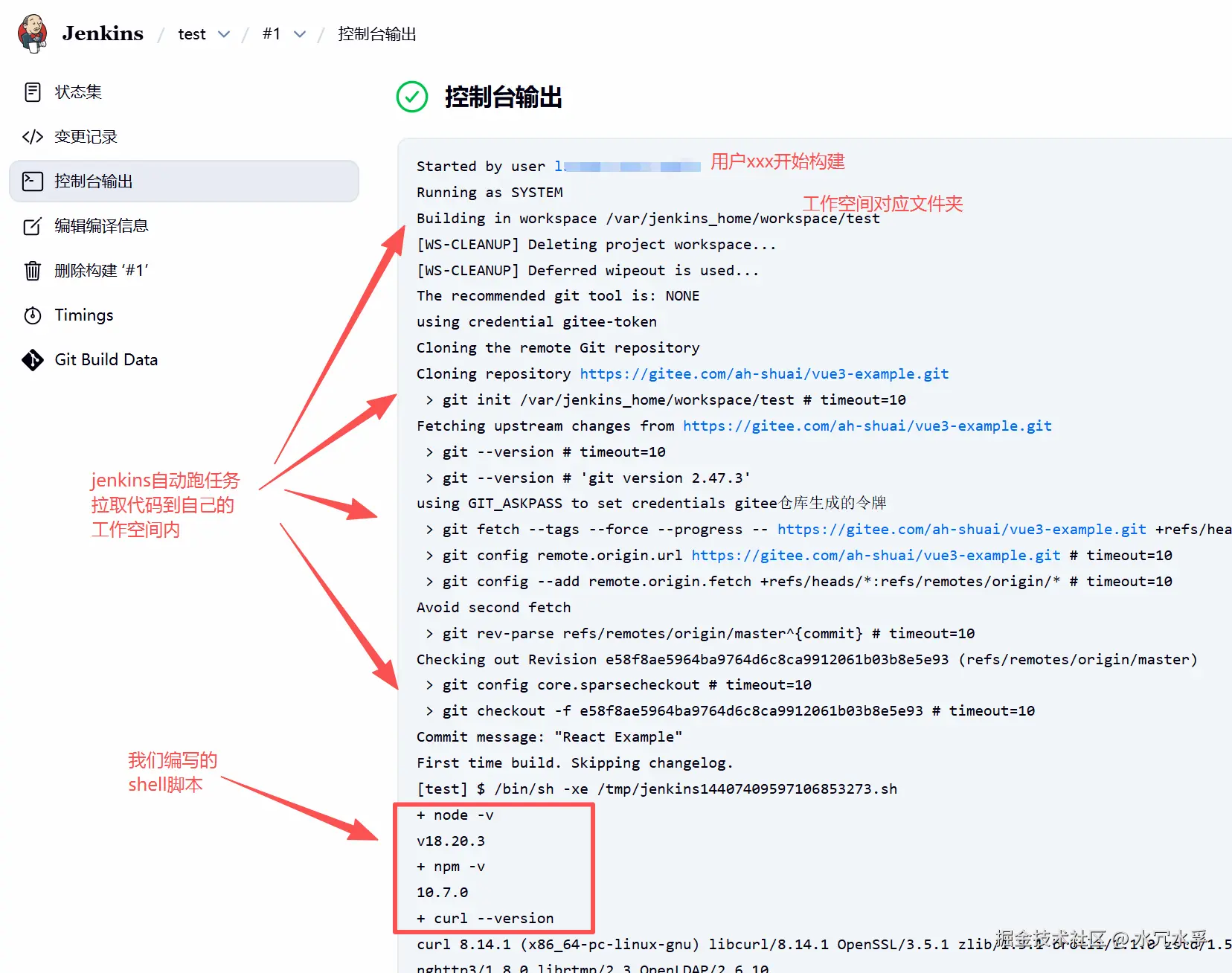Click the '+ node -v' log line
This screenshot has height=973, width=1232.
[x=455, y=815]
